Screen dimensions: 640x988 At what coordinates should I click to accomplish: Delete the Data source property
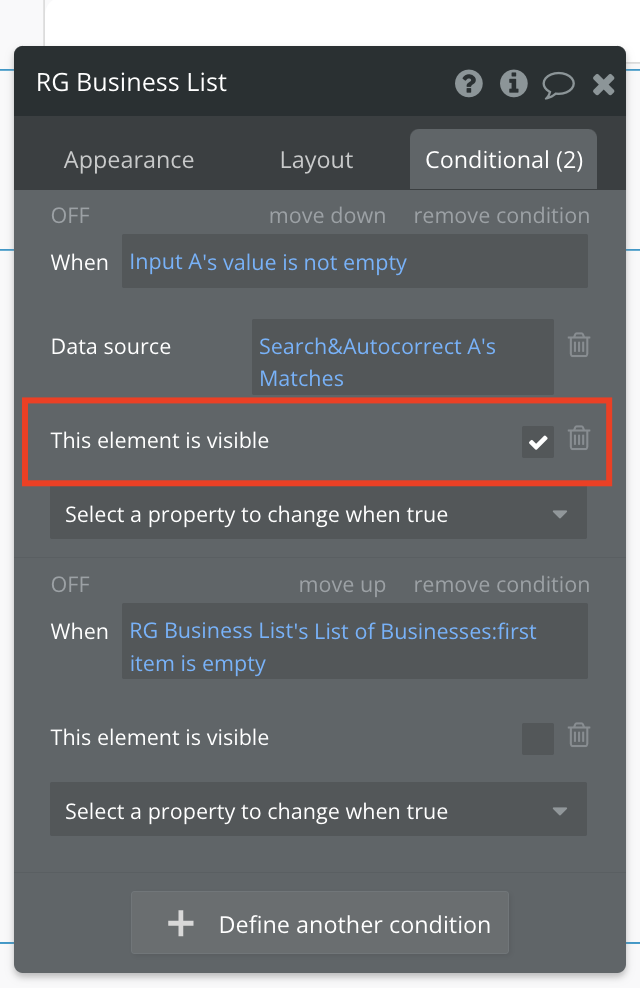click(x=579, y=345)
